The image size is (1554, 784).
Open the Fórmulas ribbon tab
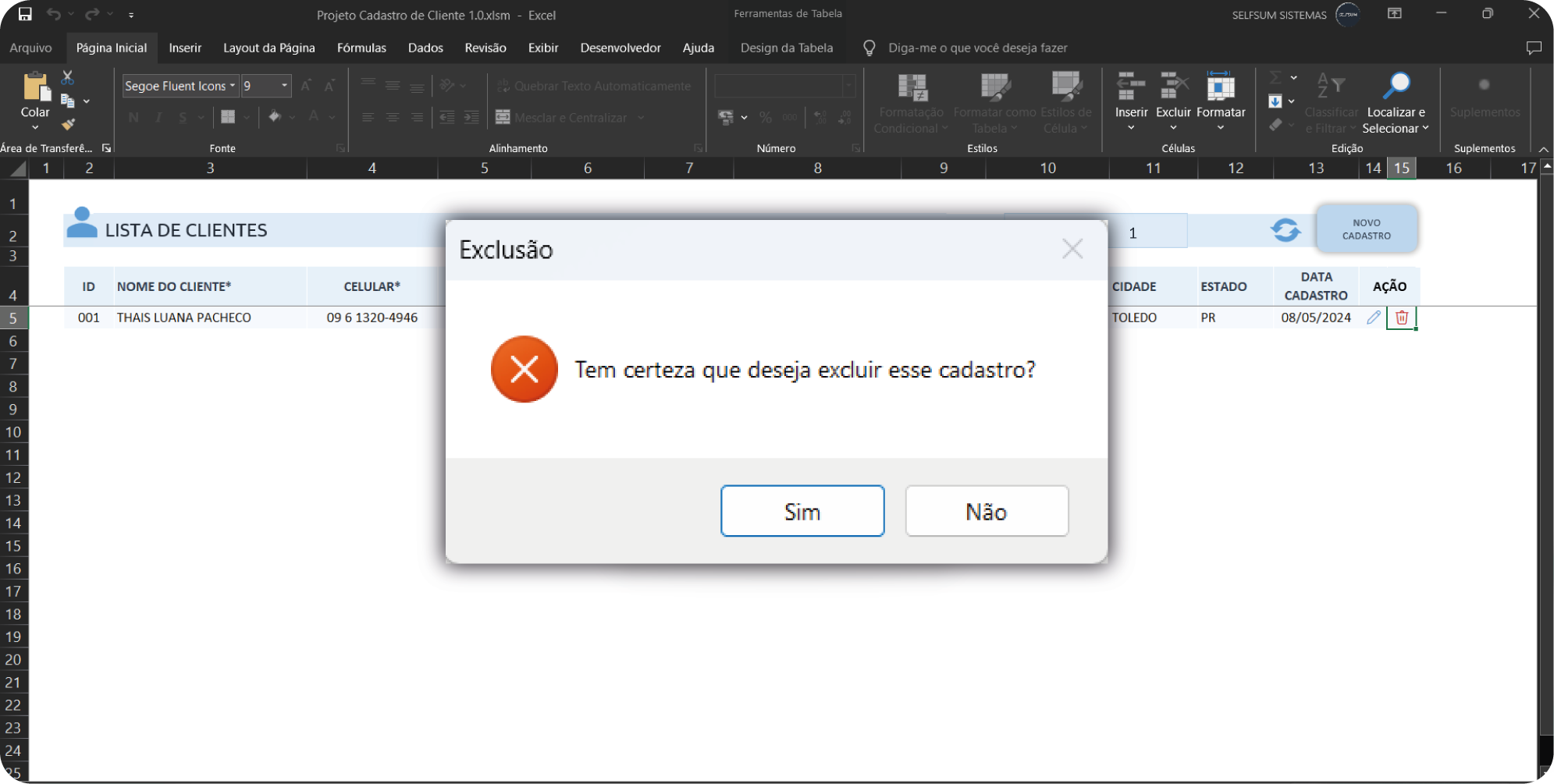(361, 48)
